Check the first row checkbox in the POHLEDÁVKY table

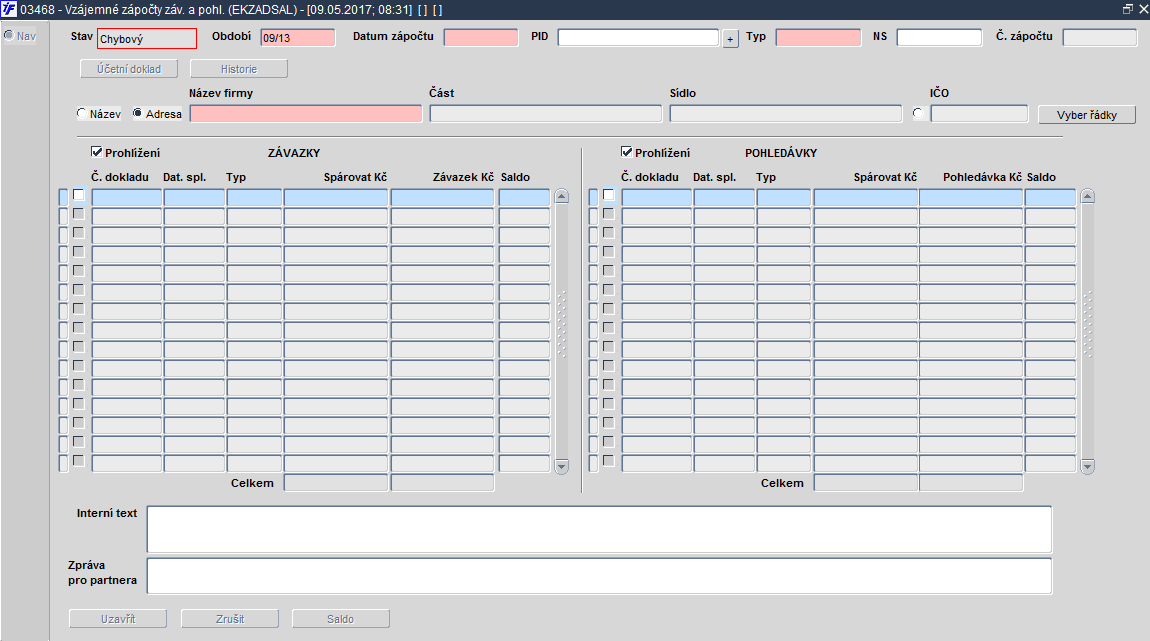click(609, 195)
